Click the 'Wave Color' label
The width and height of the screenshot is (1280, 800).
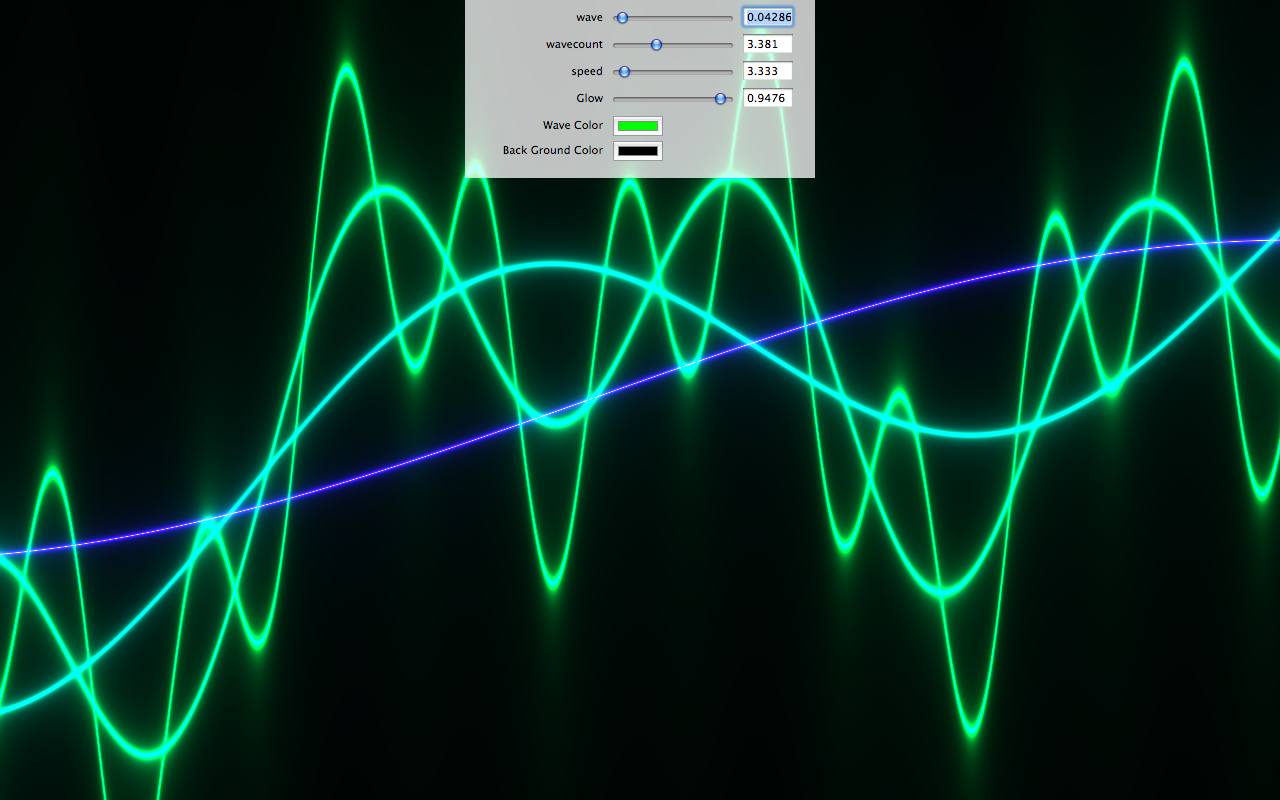click(x=573, y=125)
